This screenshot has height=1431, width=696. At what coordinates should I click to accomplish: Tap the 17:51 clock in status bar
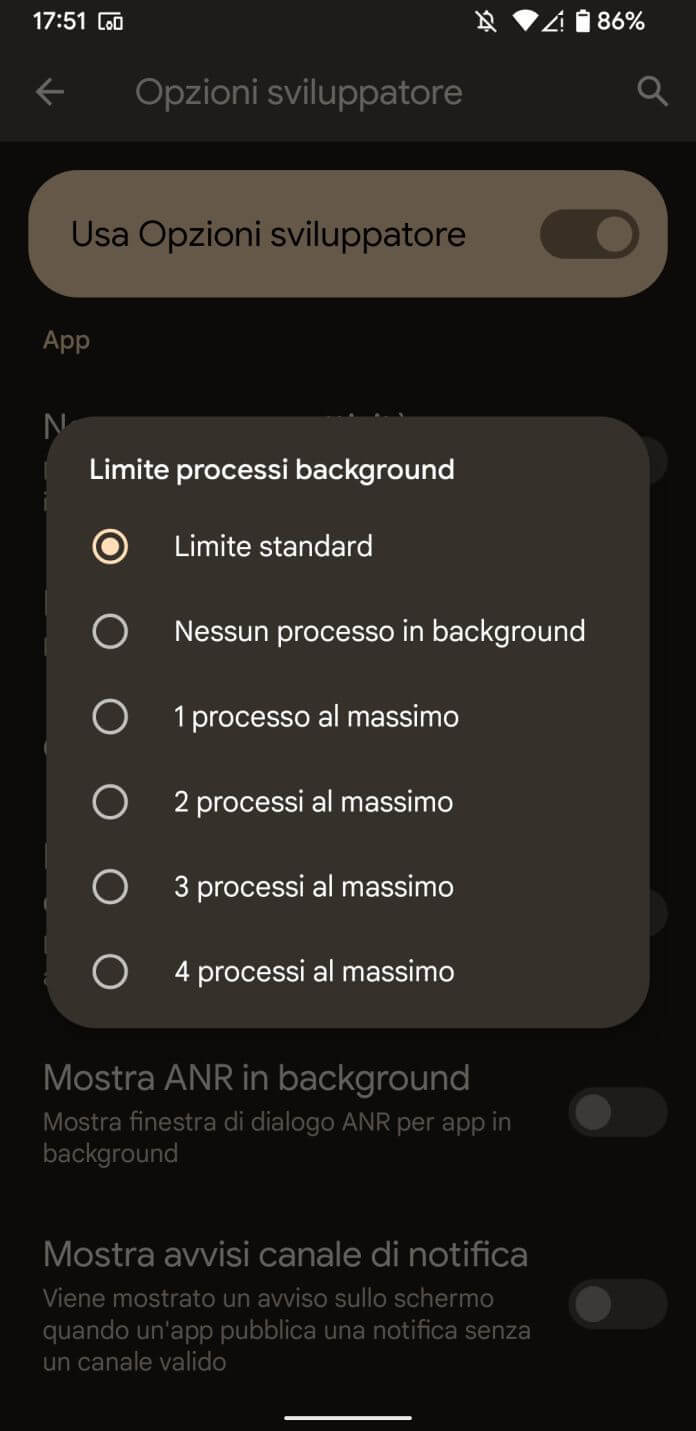point(59,21)
